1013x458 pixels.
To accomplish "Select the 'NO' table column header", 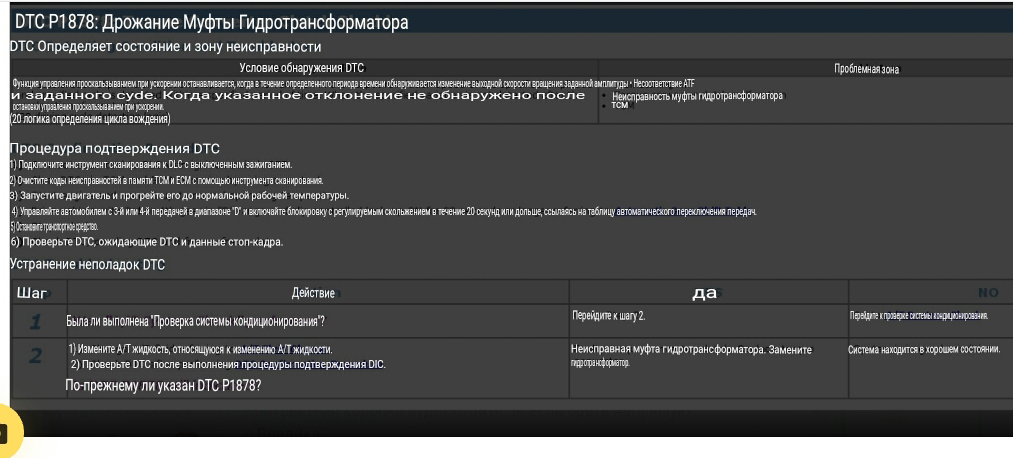I will pyautogui.click(x=987, y=293).
